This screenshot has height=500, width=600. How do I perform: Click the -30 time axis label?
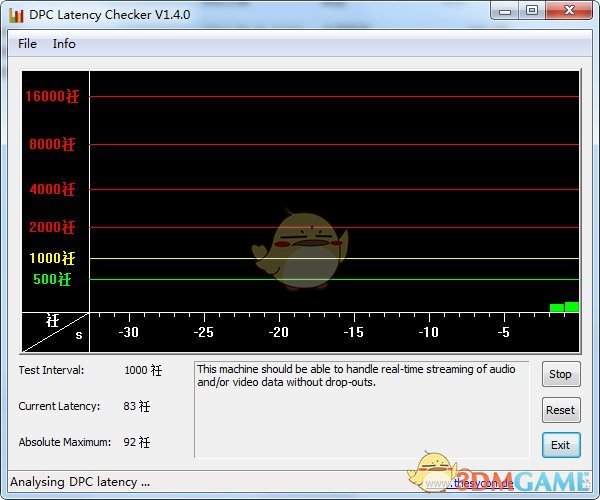(128, 332)
